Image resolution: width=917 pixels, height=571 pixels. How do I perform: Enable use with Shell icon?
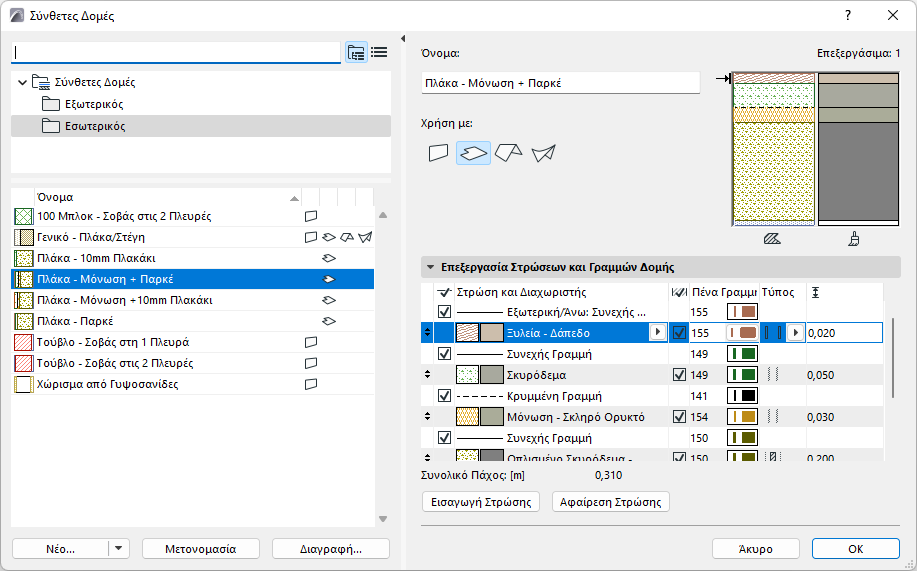(543, 153)
